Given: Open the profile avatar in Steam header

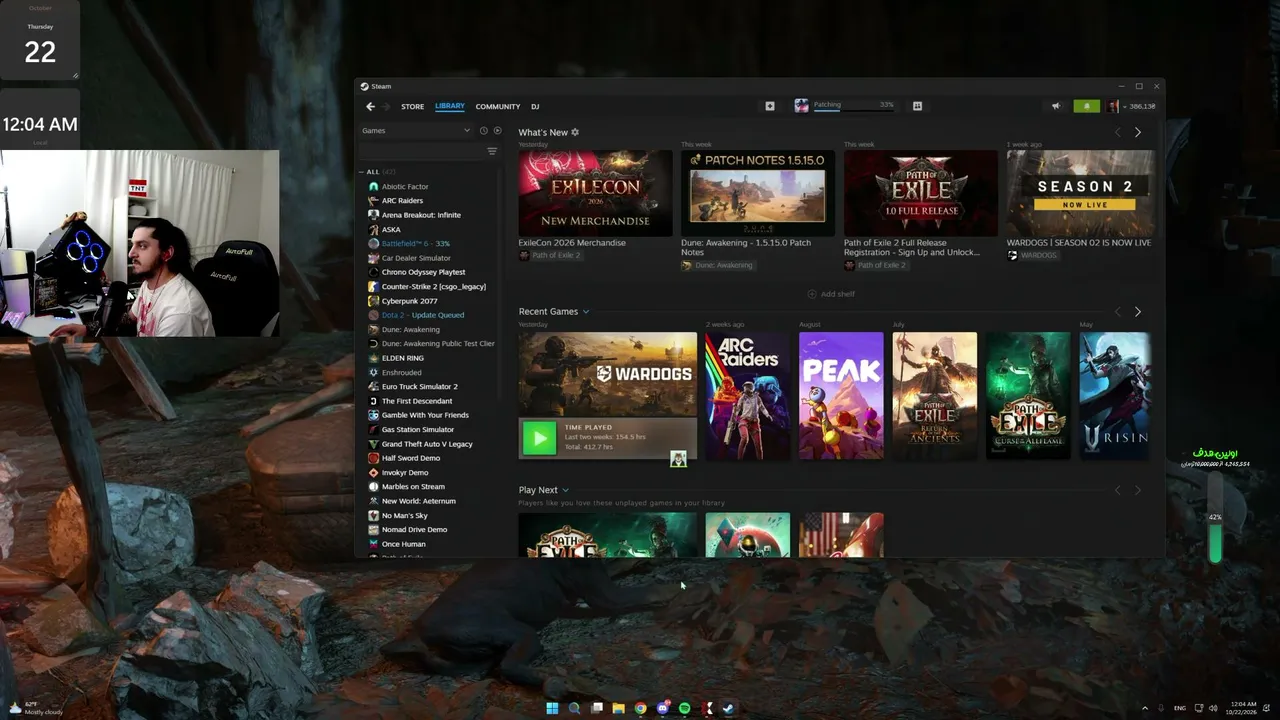Looking at the screenshot, I should [x=1112, y=106].
